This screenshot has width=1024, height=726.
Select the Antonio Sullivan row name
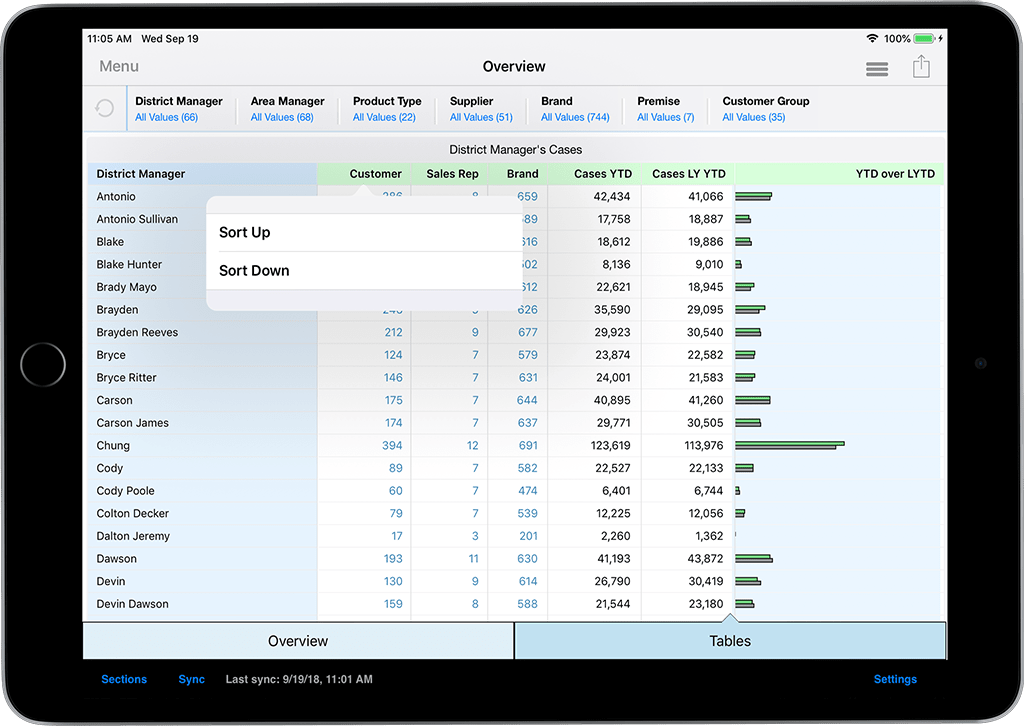point(137,219)
